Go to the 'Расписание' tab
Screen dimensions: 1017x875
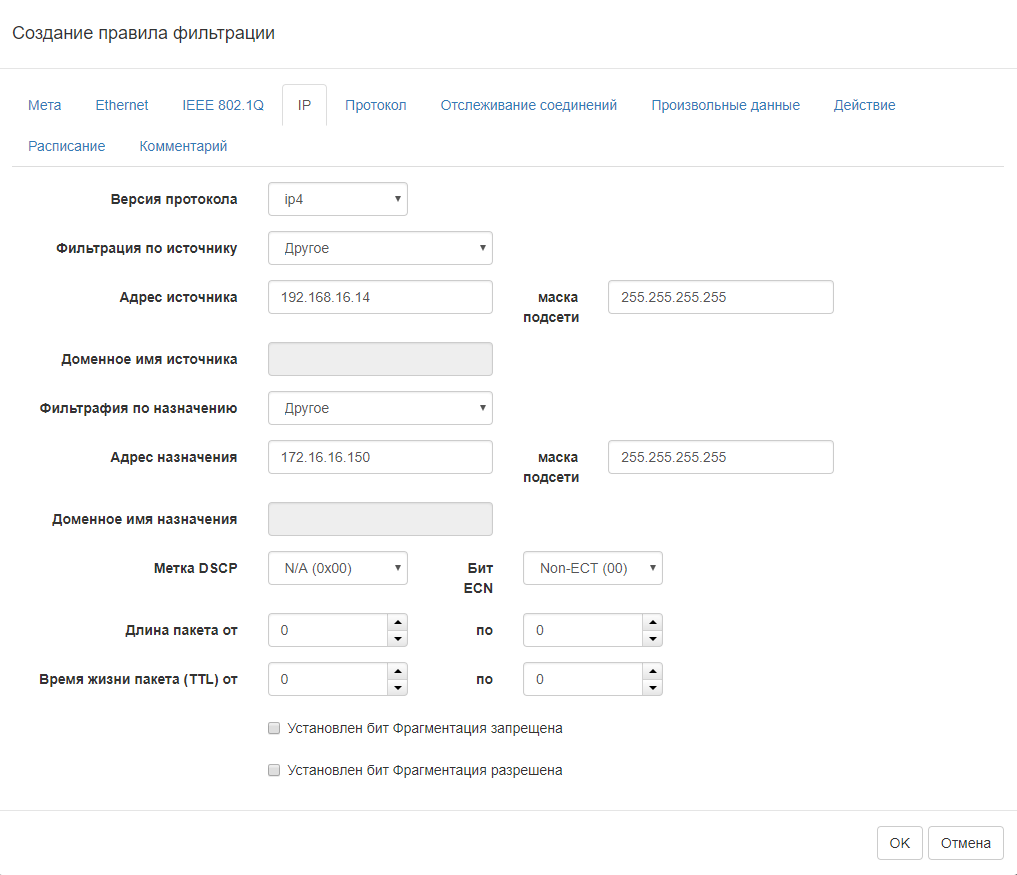pyautogui.click(x=67, y=146)
